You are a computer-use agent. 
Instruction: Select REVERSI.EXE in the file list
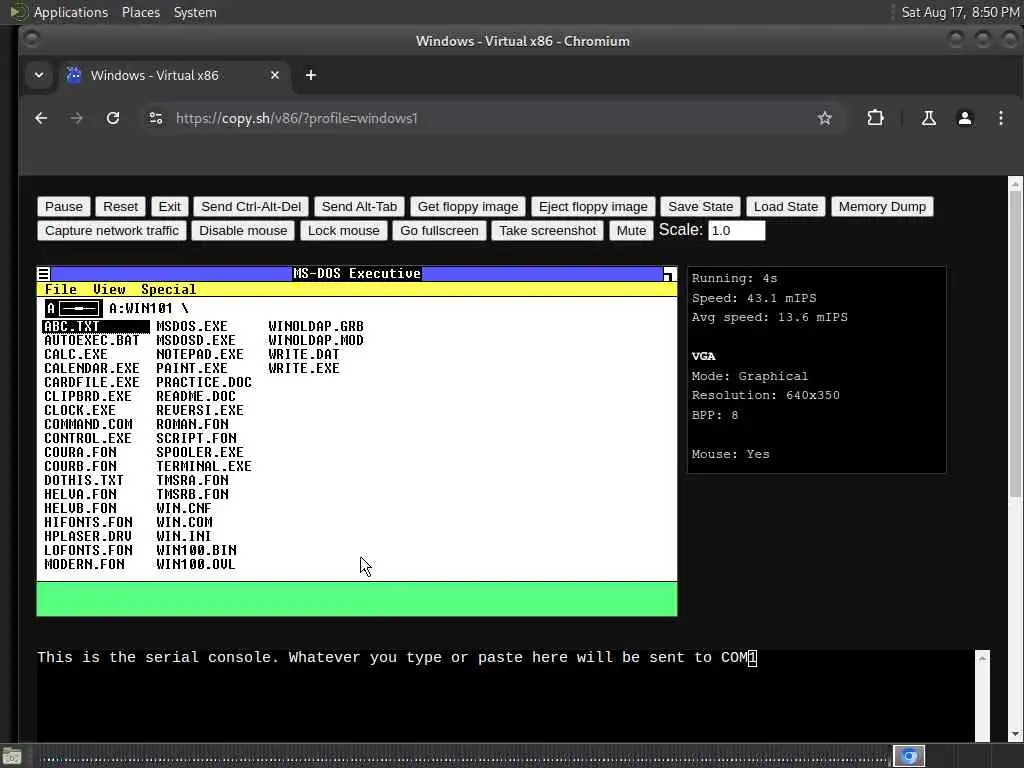(x=200, y=410)
